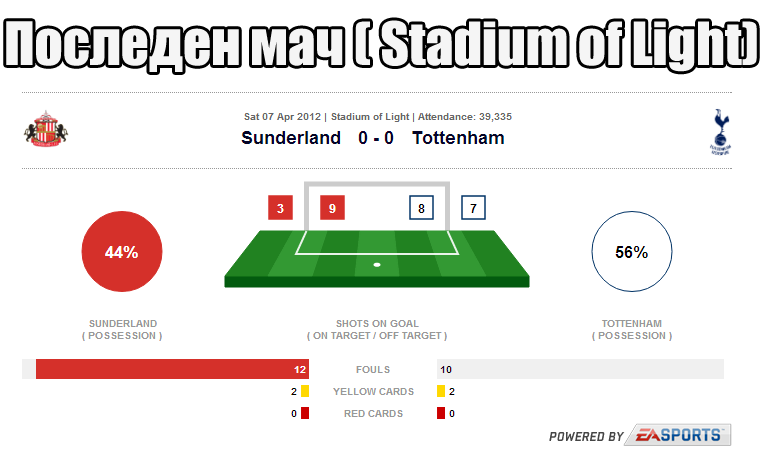Select Tottenham's on-target box showing 8
The width and height of the screenshot is (763, 475).
click(421, 208)
